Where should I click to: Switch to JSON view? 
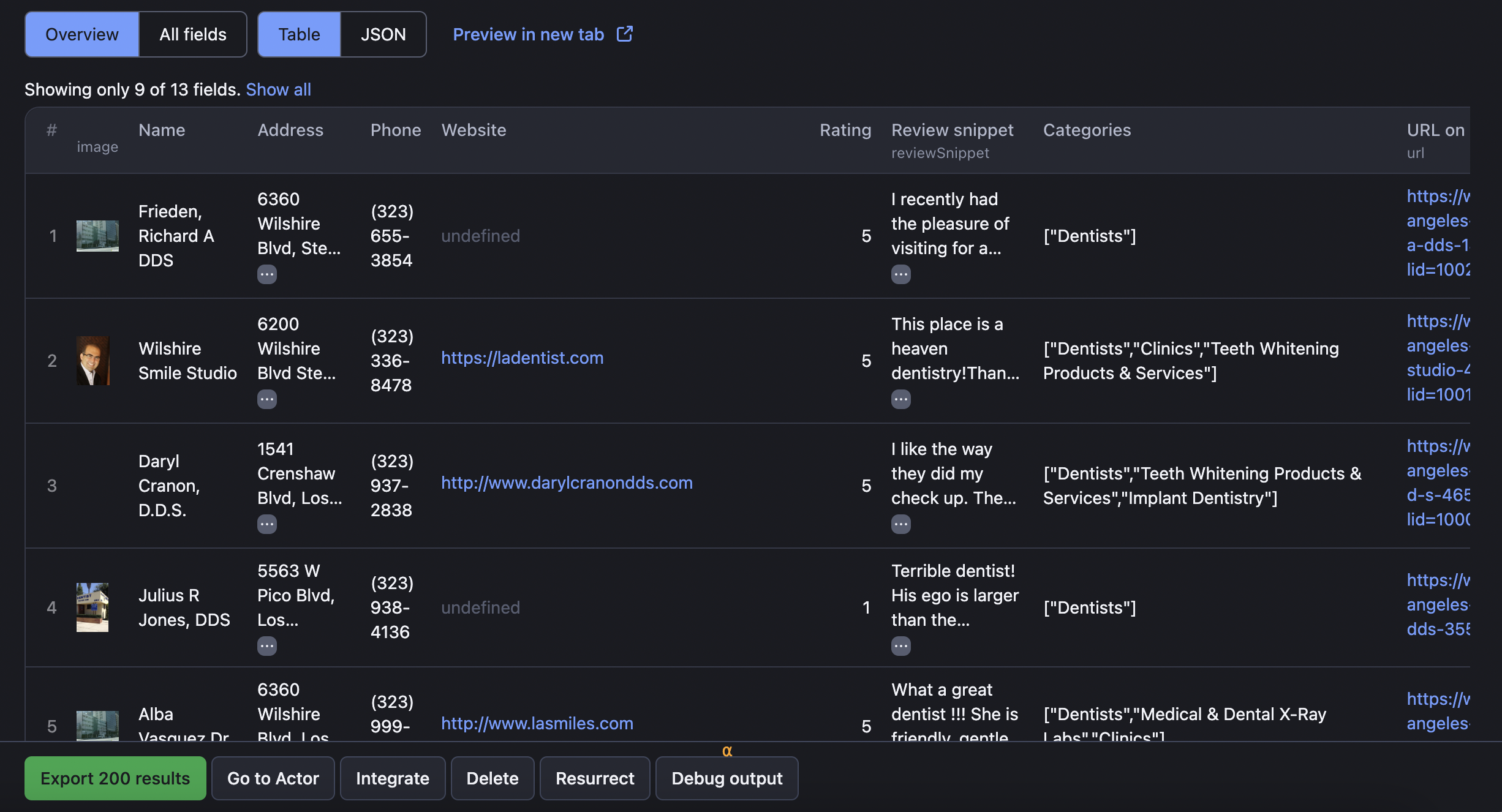[383, 34]
